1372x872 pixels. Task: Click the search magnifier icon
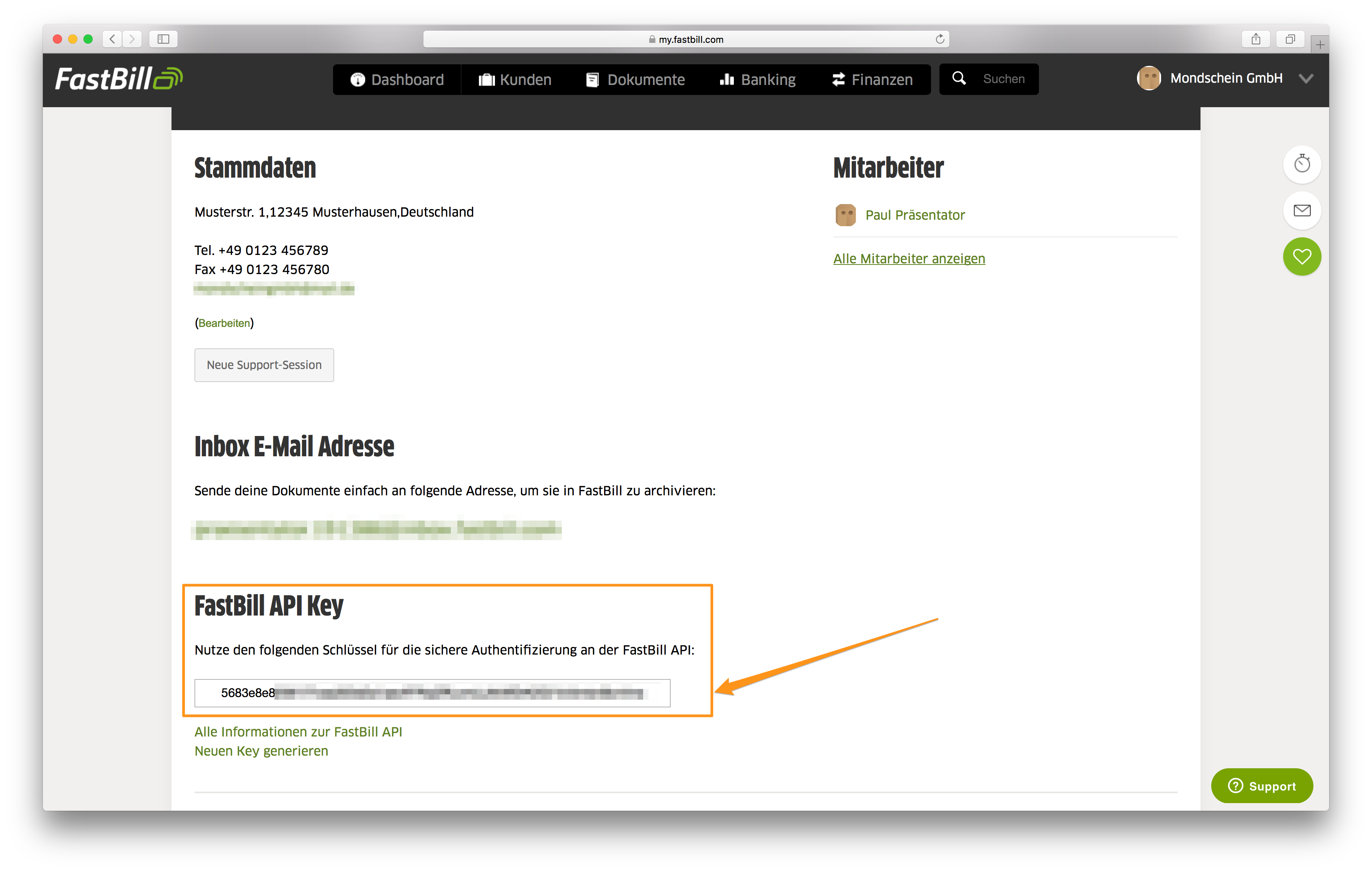click(959, 78)
